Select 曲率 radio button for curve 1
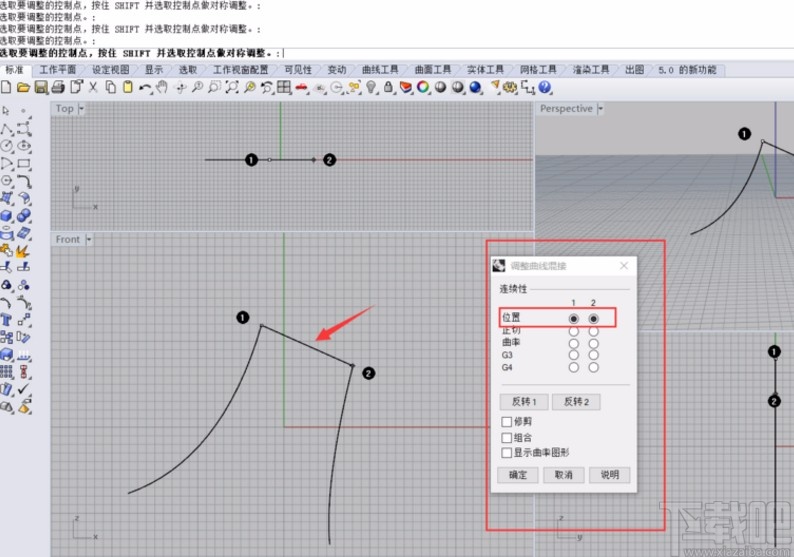Image resolution: width=794 pixels, height=557 pixels. [x=573, y=343]
